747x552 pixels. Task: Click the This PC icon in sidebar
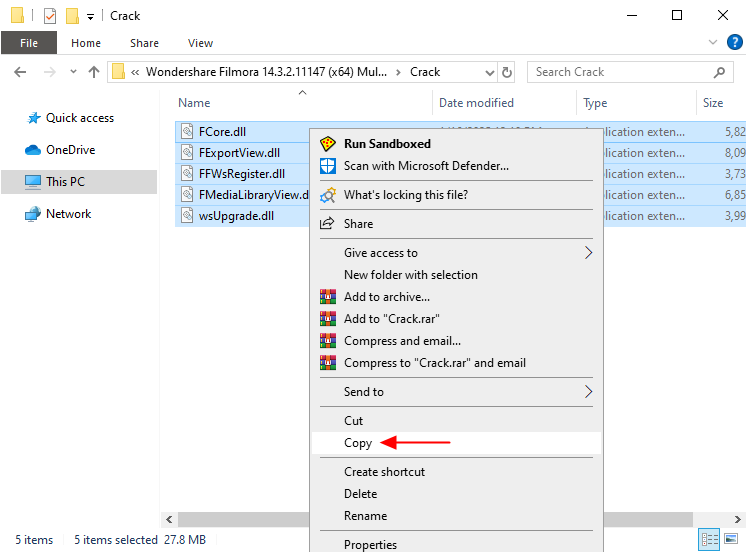[x=33, y=182]
